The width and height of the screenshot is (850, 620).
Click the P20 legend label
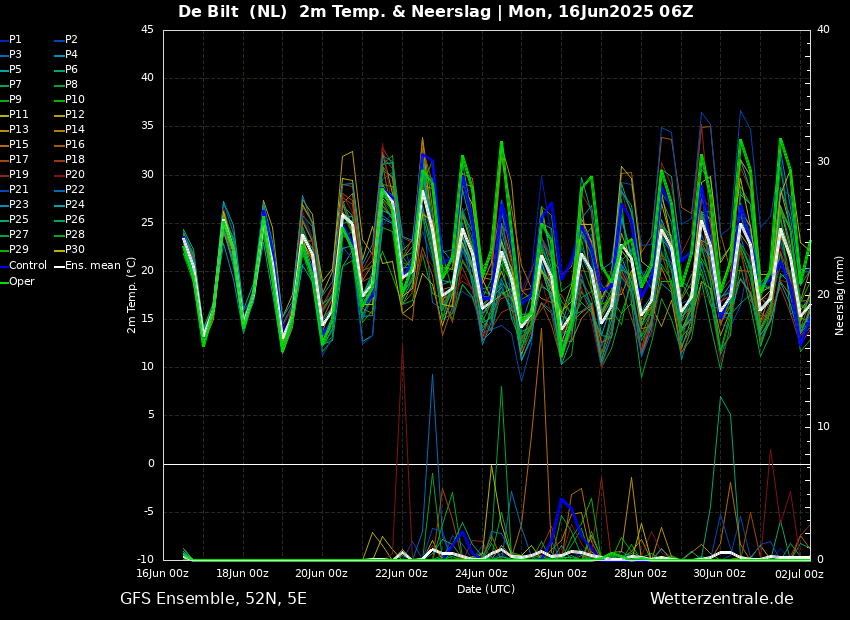point(75,175)
